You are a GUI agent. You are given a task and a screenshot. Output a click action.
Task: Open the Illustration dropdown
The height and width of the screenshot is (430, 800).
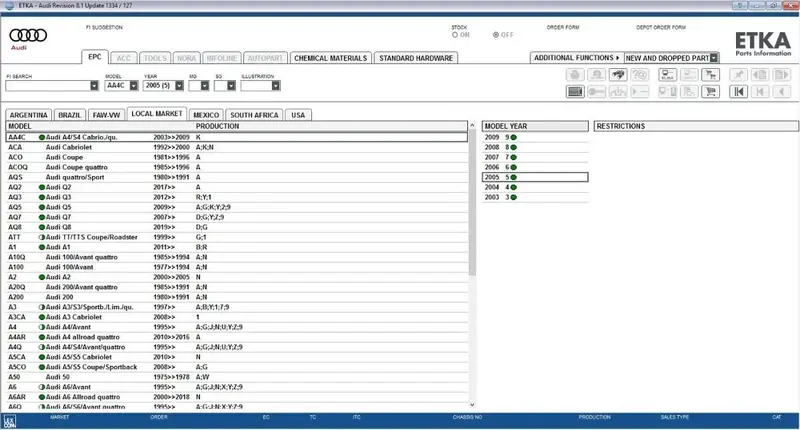(276, 86)
